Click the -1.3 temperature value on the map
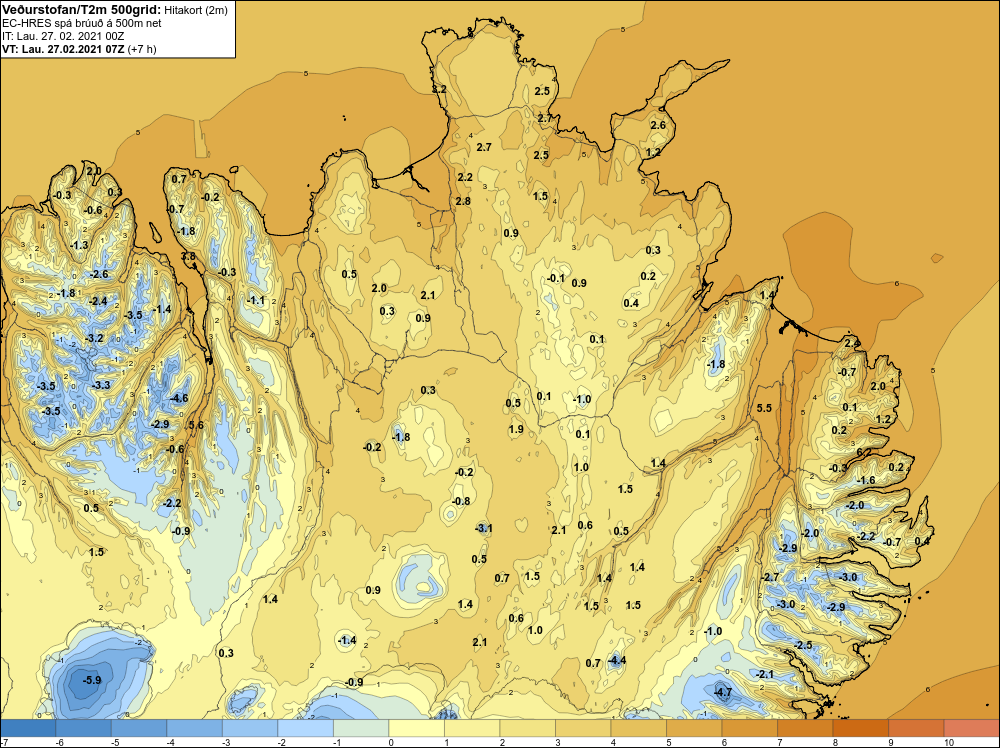 click(x=79, y=245)
